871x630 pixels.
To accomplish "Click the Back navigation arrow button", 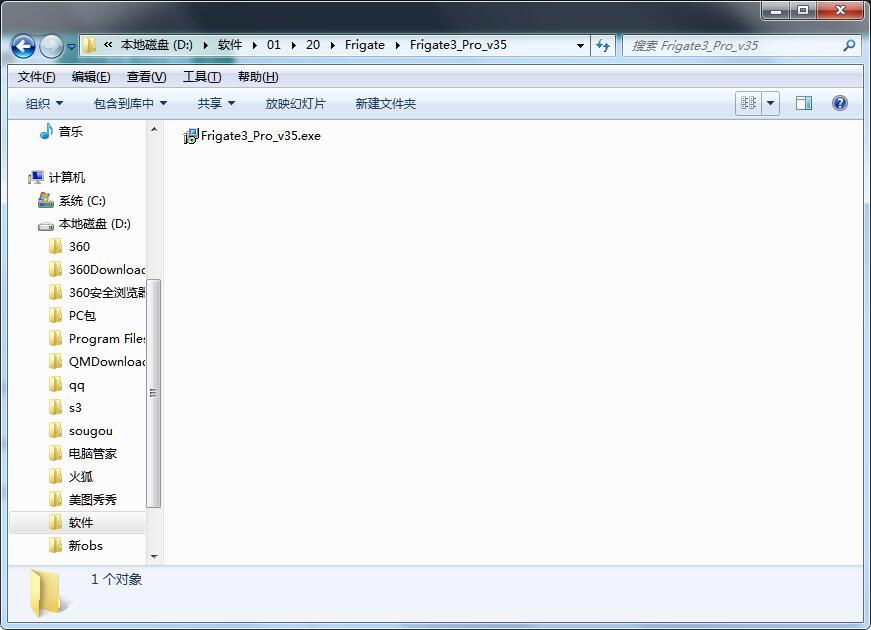I will pos(24,46).
